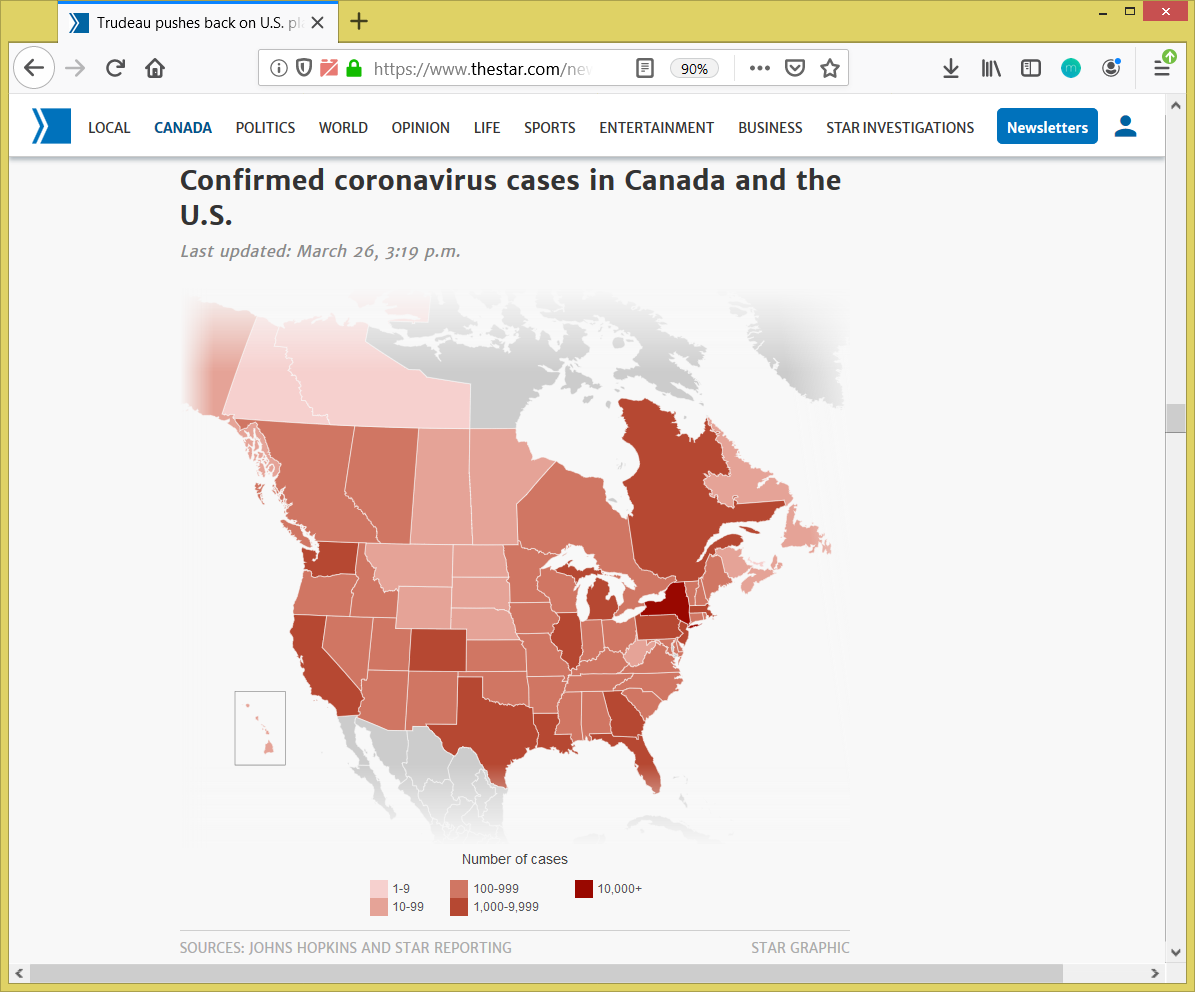Save the page to Pocket
The image size is (1195, 992).
point(794,68)
